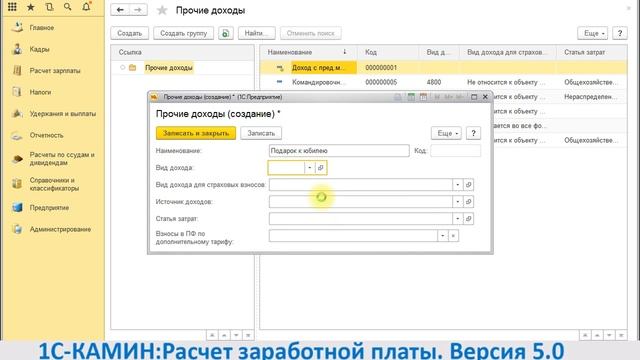Open Расчет зарплаты section label

[x=55, y=71]
